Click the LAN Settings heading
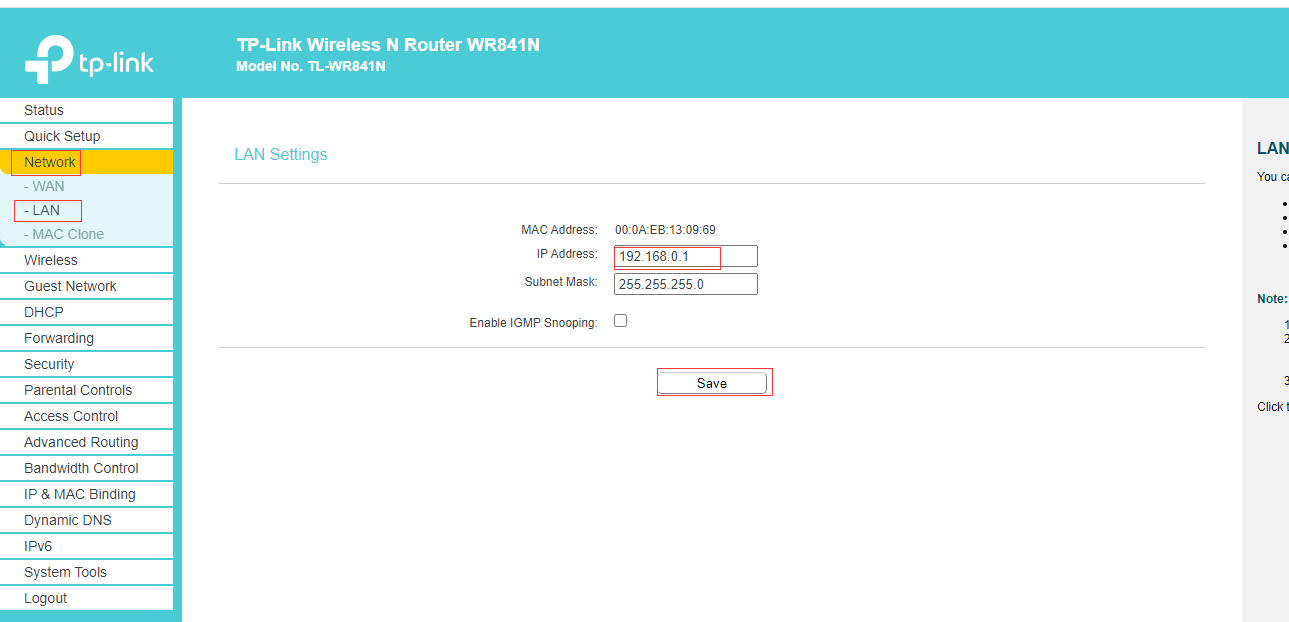Screen dimensions: 1289x622 (281, 154)
